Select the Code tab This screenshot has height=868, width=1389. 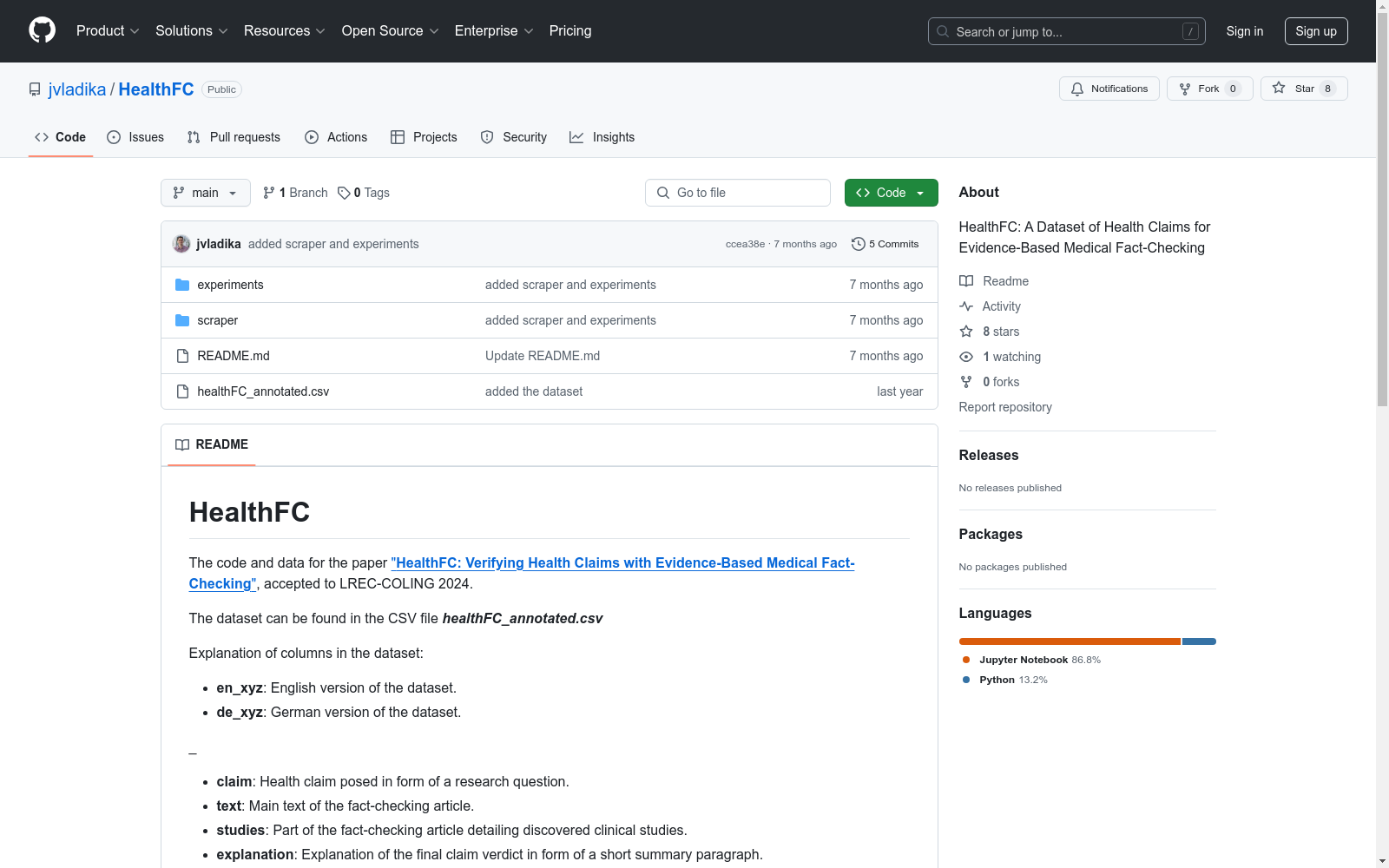click(60, 137)
